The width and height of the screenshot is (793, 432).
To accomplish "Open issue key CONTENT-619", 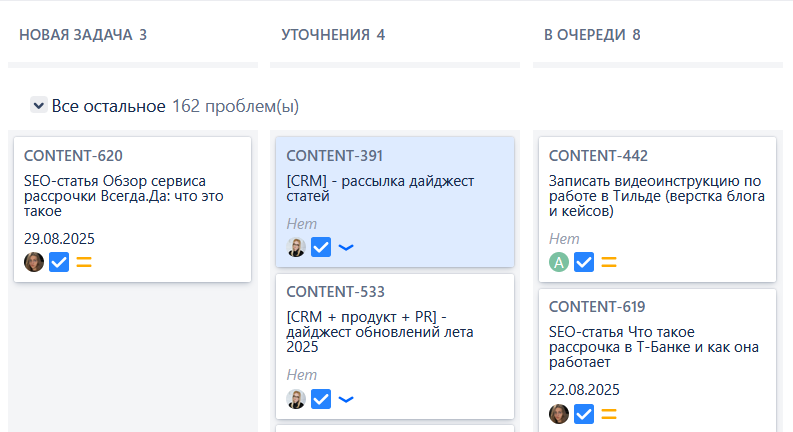I will tap(597, 307).
